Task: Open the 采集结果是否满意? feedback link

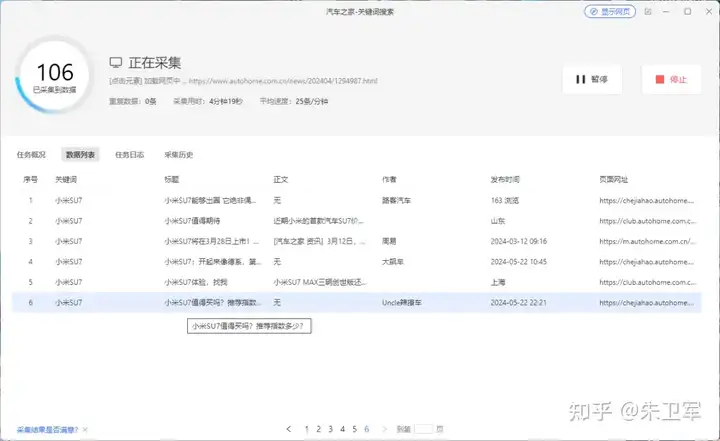Action: pos(47,430)
